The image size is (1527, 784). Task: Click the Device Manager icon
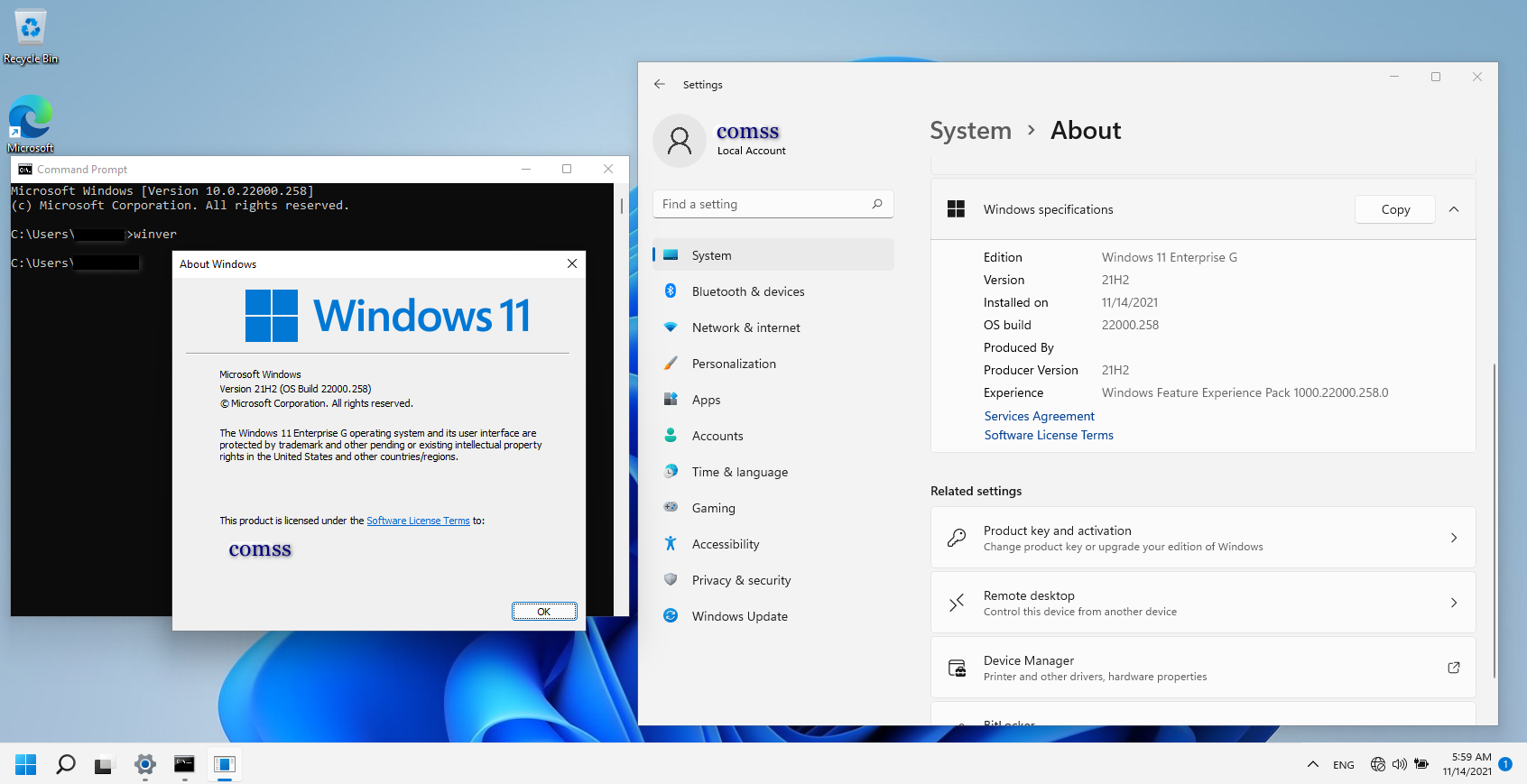click(x=957, y=668)
